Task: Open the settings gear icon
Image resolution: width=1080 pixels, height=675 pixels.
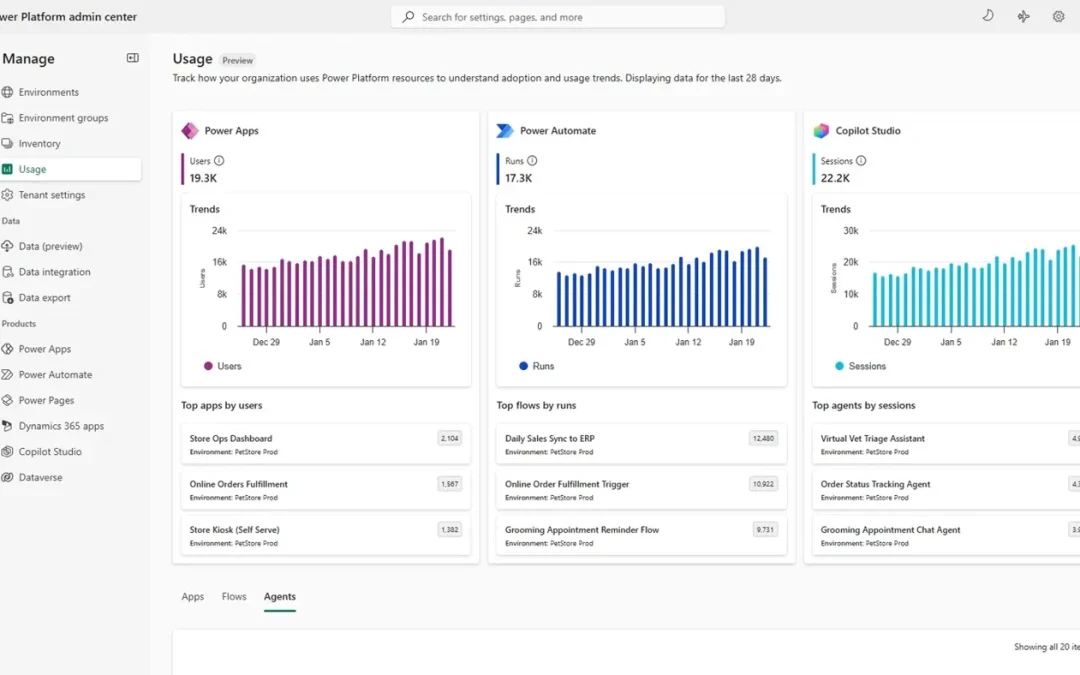Action: pyautogui.click(x=1059, y=17)
